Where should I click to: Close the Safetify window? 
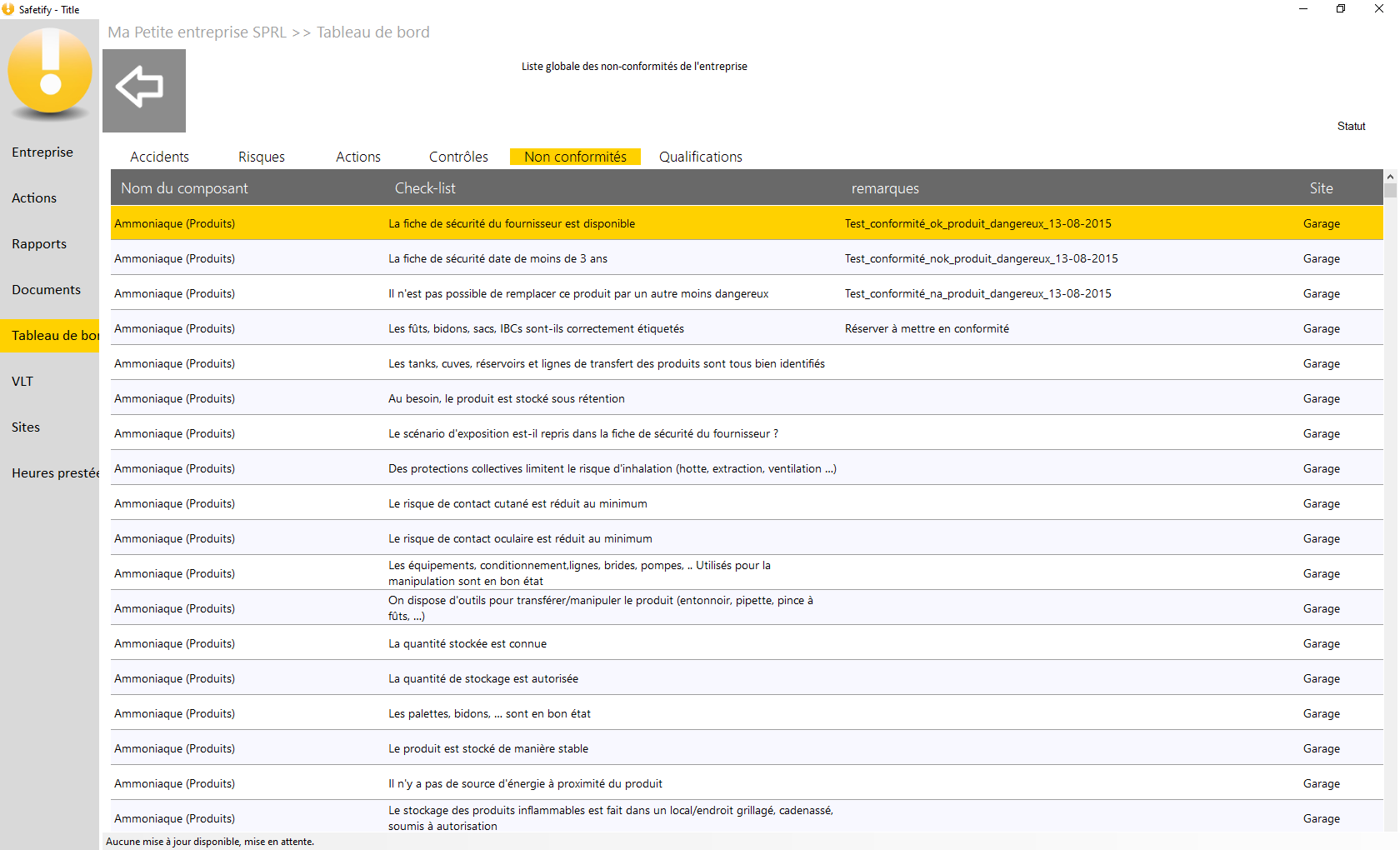point(1379,9)
